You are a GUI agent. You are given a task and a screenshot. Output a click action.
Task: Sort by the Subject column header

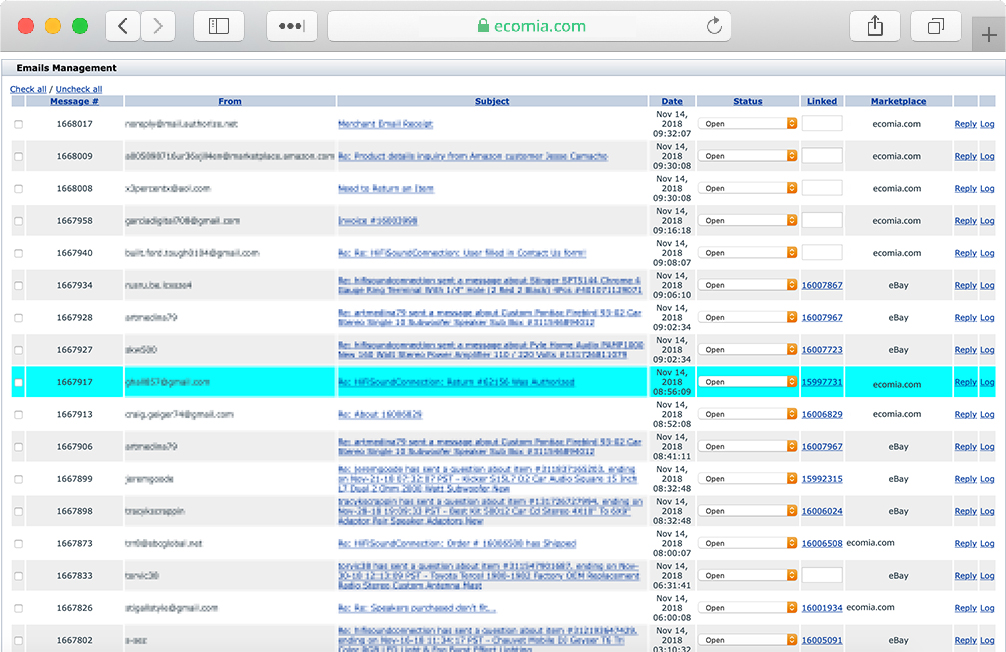click(x=492, y=101)
